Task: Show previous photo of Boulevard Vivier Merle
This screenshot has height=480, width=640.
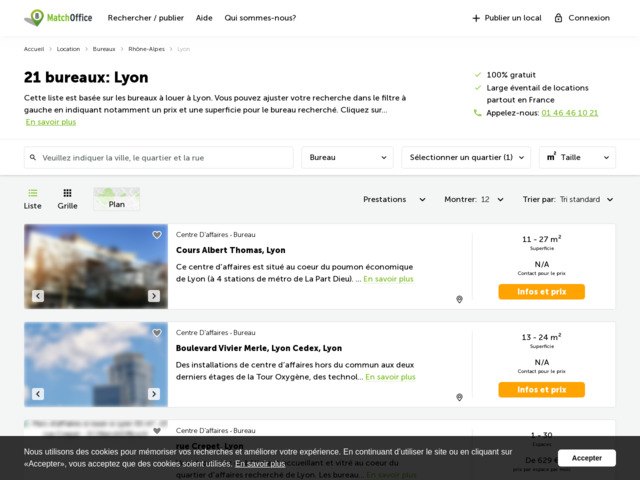Action: pyautogui.click(x=38, y=394)
